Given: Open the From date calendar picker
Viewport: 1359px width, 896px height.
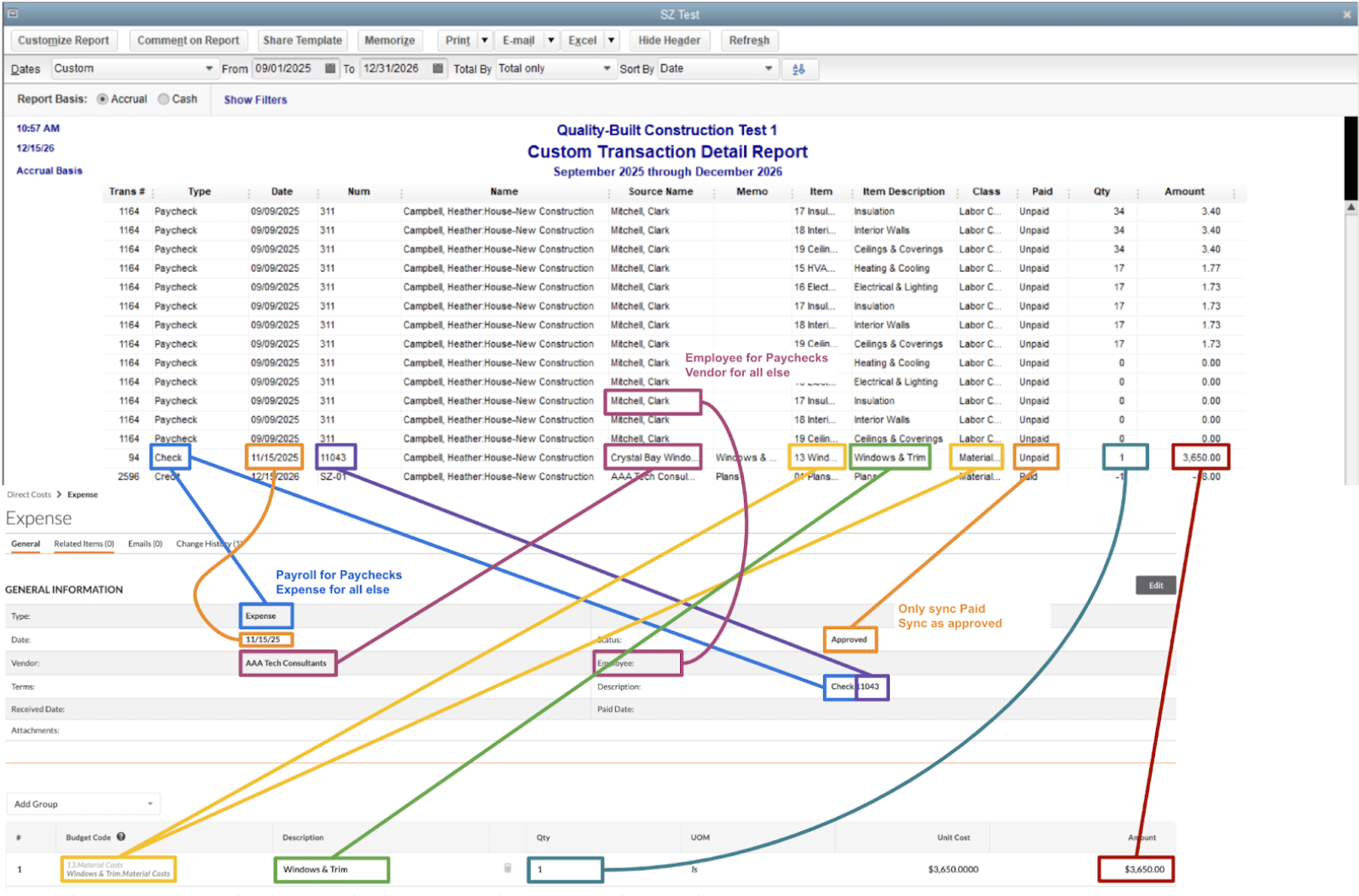Looking at the screenshot, I should coord(330,68).
